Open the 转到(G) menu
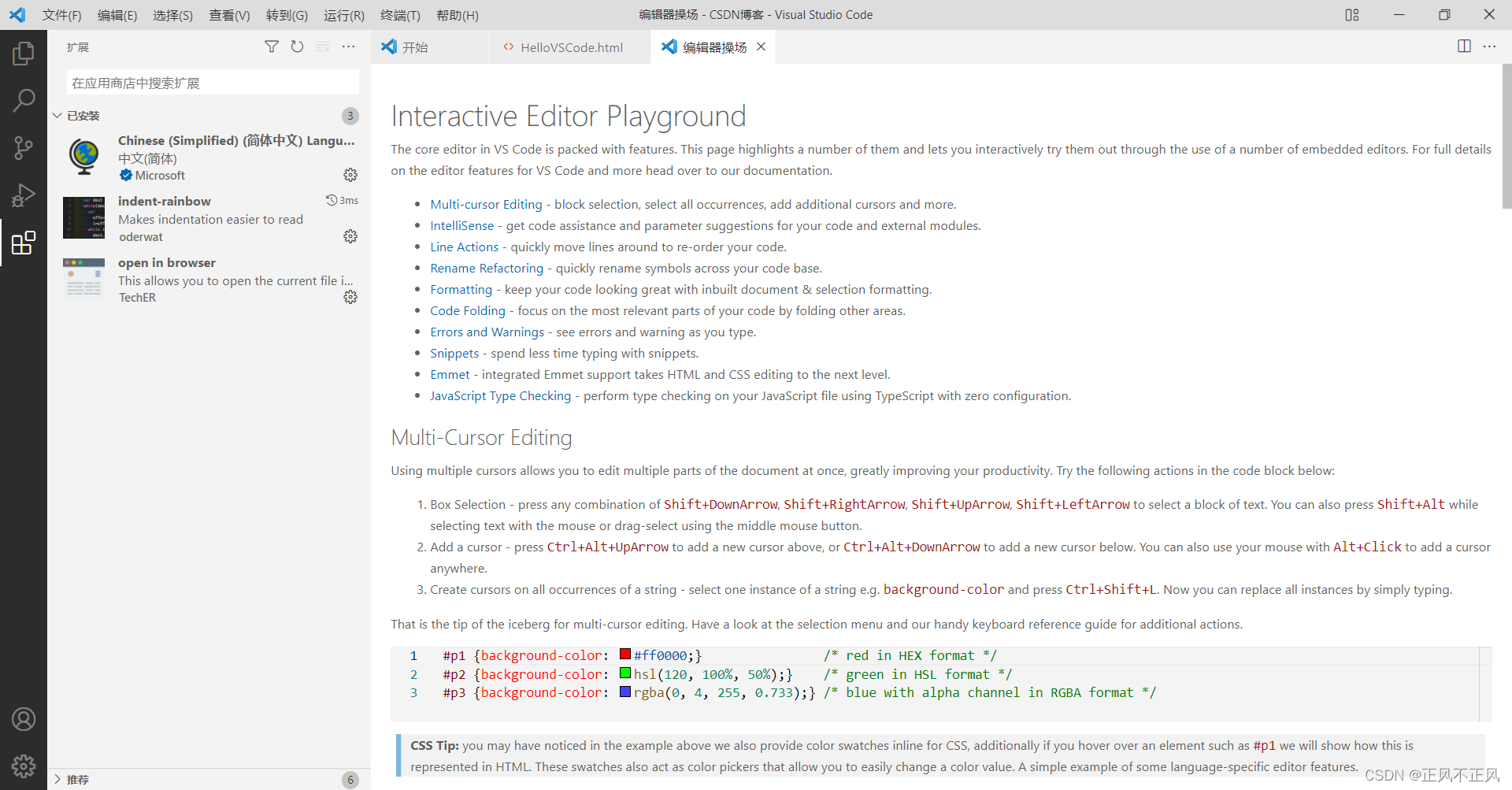This screenshot has height=790, width=1512. pyautogui.click(x=287, y=15)
